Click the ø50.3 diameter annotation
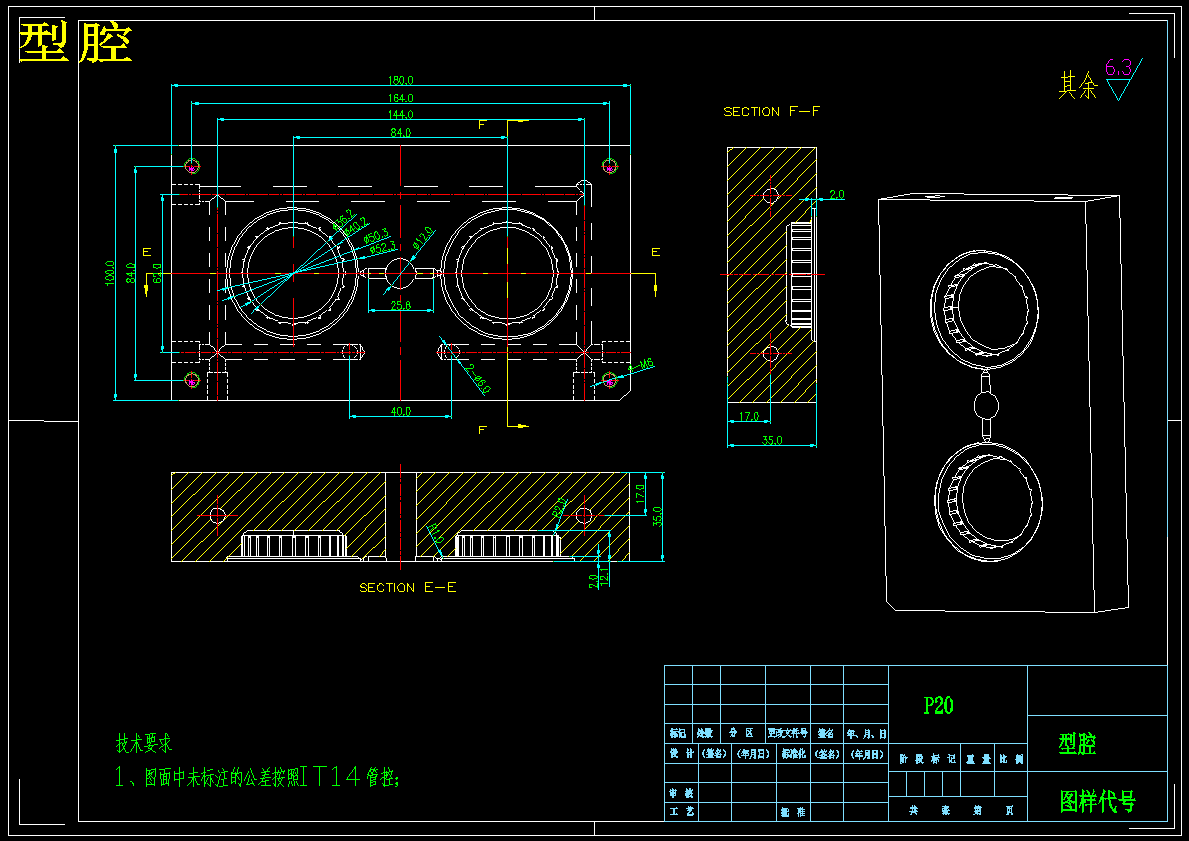1189x841 pixels. point(376,236)
